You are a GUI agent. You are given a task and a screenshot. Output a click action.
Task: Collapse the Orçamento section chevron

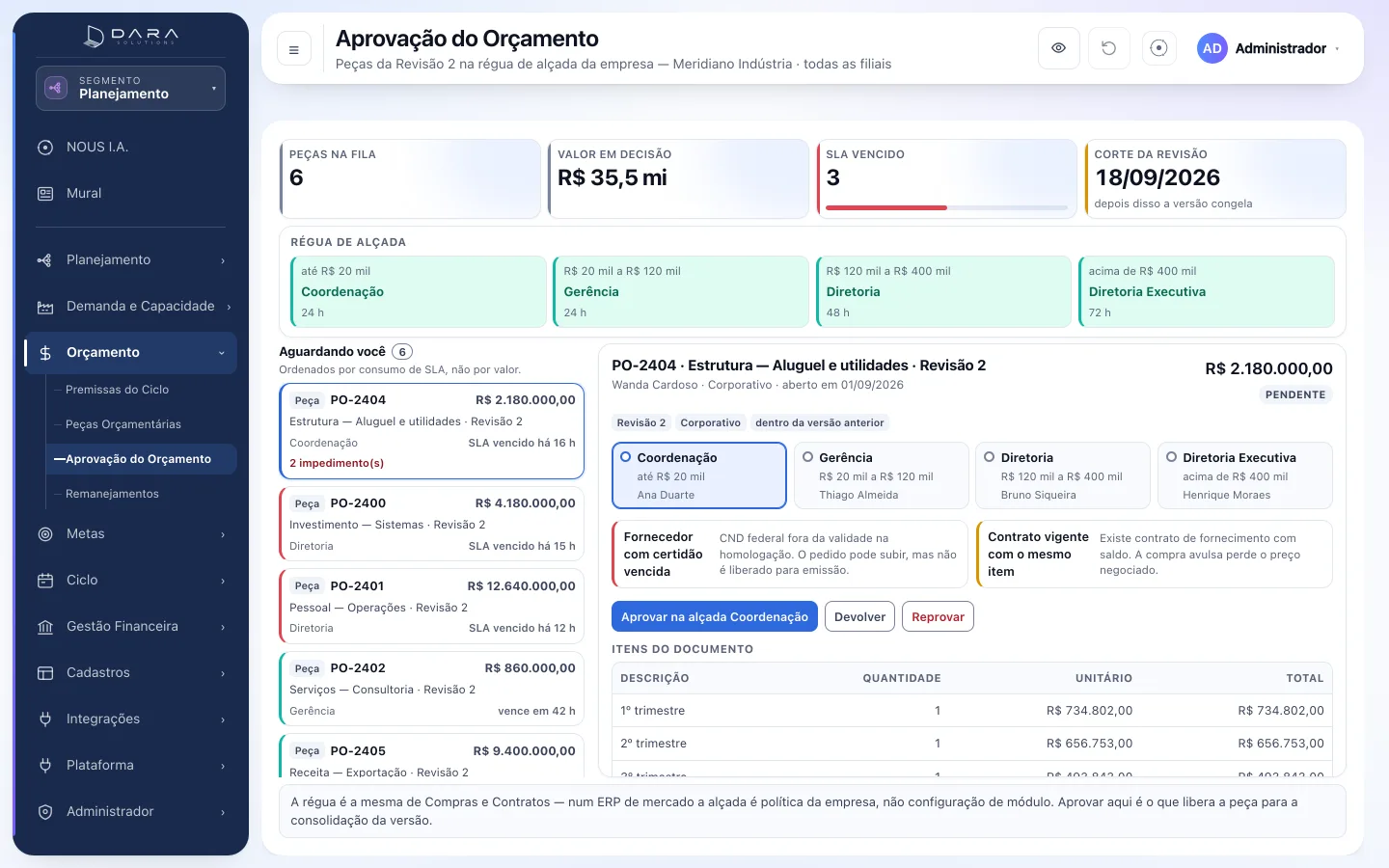pyautogui.click(x=222, y=353)
